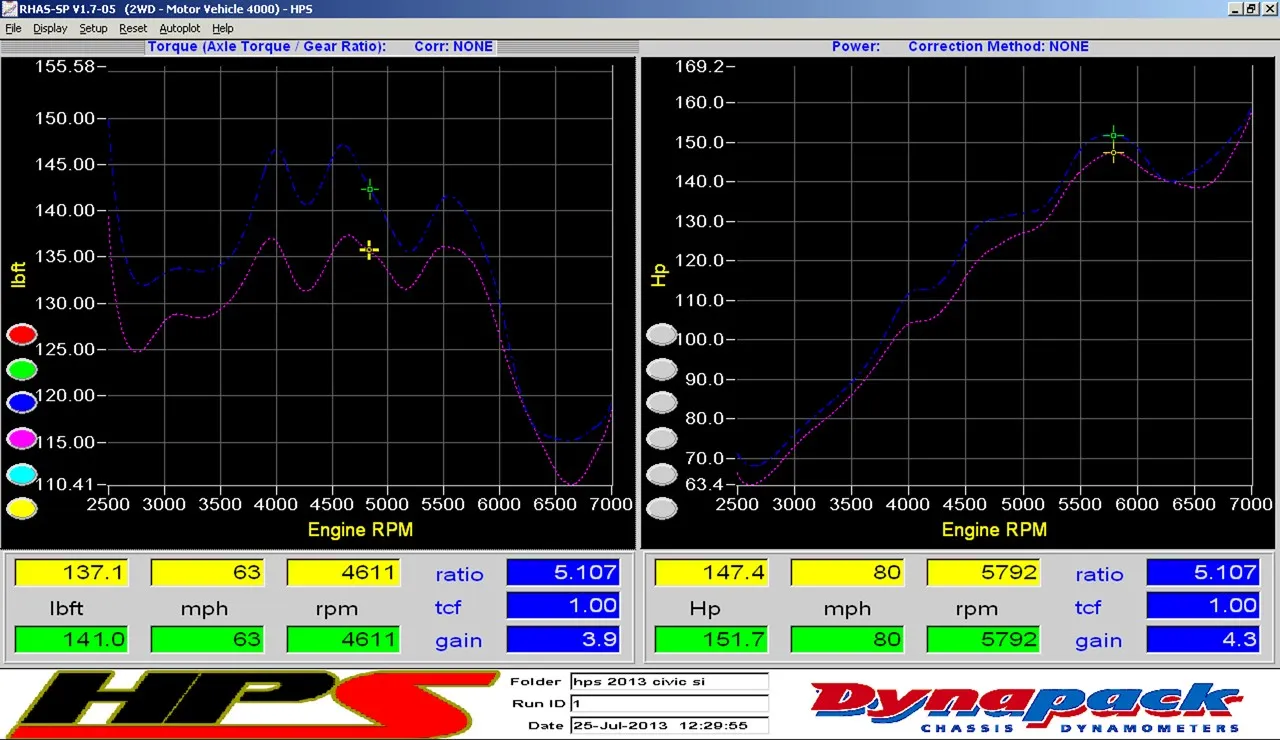Image resolution: width=1280 pixels, height=740 pixels.
Task: Open the File menu
Action: point(13,28)
